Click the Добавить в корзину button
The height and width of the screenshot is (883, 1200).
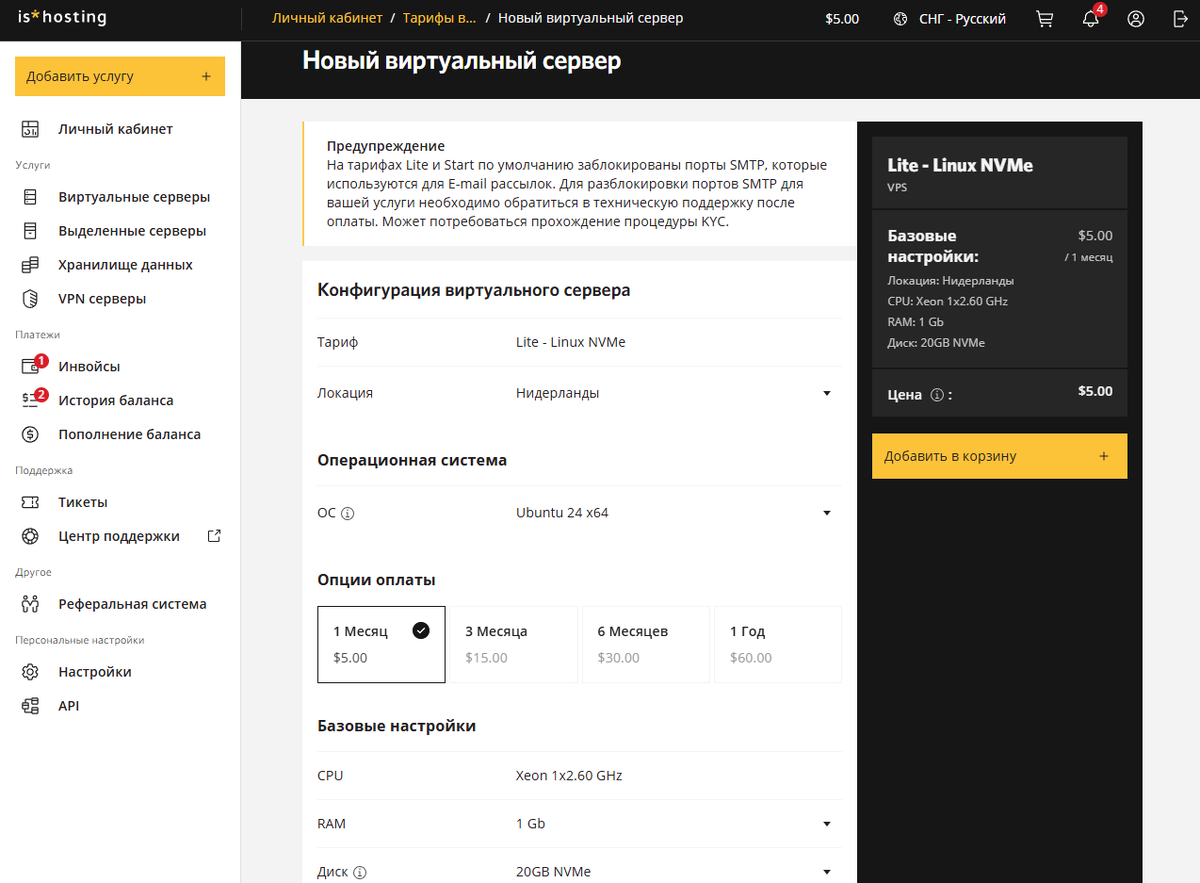pyautogui.click(x=998, y=455)
